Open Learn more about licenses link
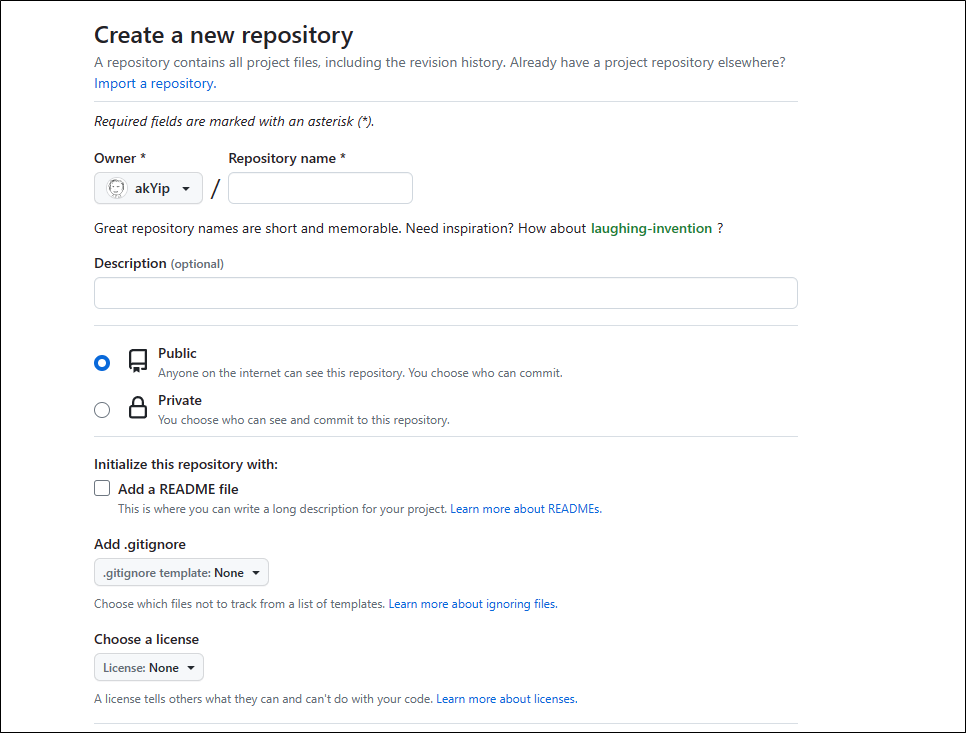This screenshot has width=966, height=733. point(507,699)
